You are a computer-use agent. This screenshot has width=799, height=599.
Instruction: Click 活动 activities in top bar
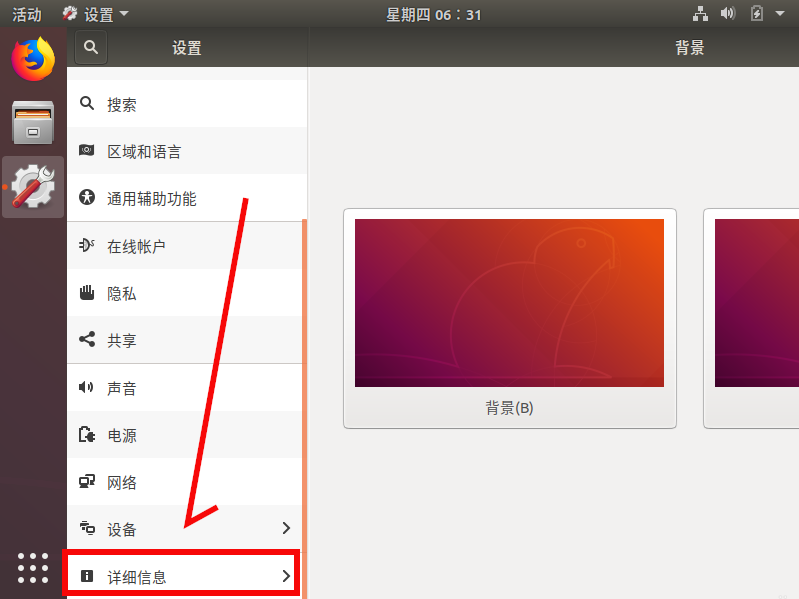pos(26,14)
